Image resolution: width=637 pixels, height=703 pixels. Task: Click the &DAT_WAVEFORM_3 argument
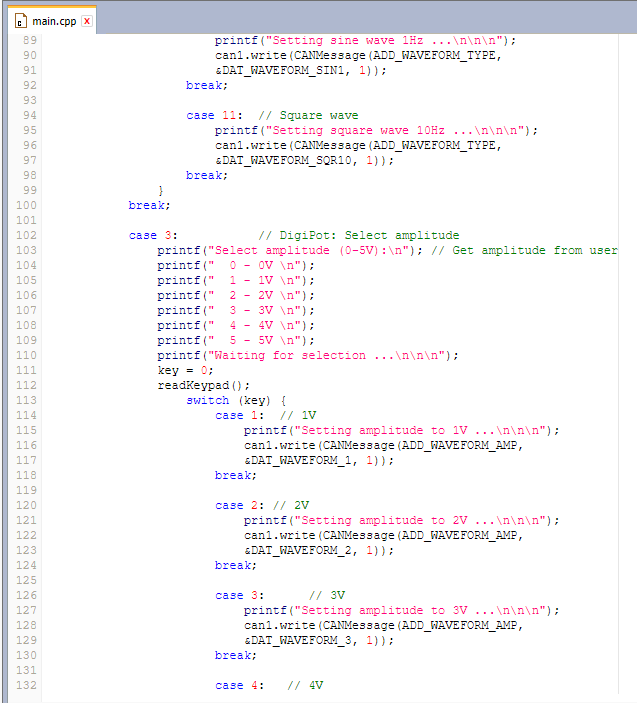301,640
